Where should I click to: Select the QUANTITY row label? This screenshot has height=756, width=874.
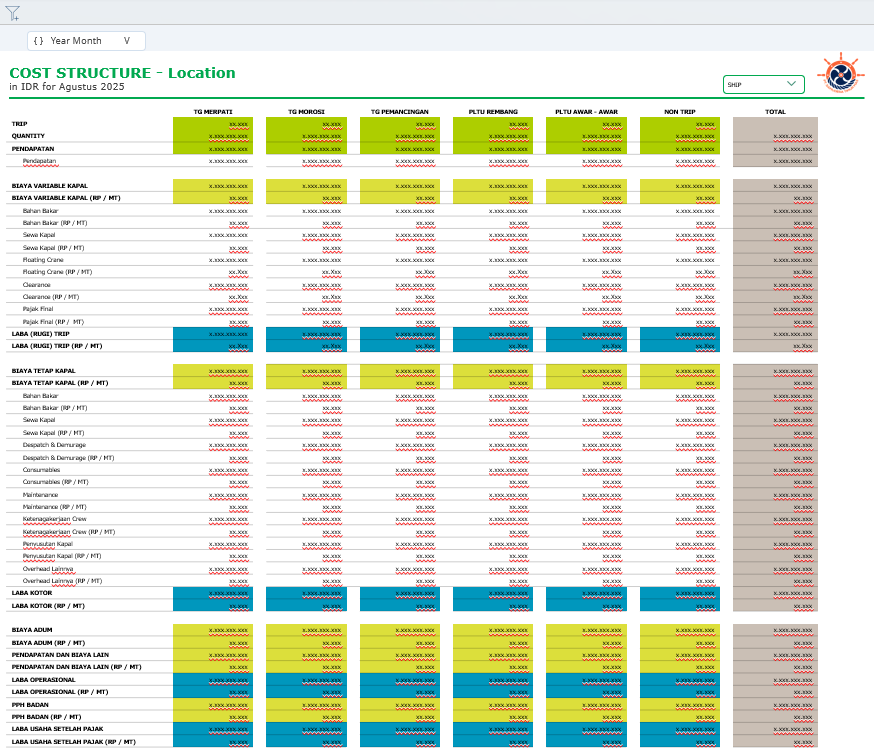28,136
